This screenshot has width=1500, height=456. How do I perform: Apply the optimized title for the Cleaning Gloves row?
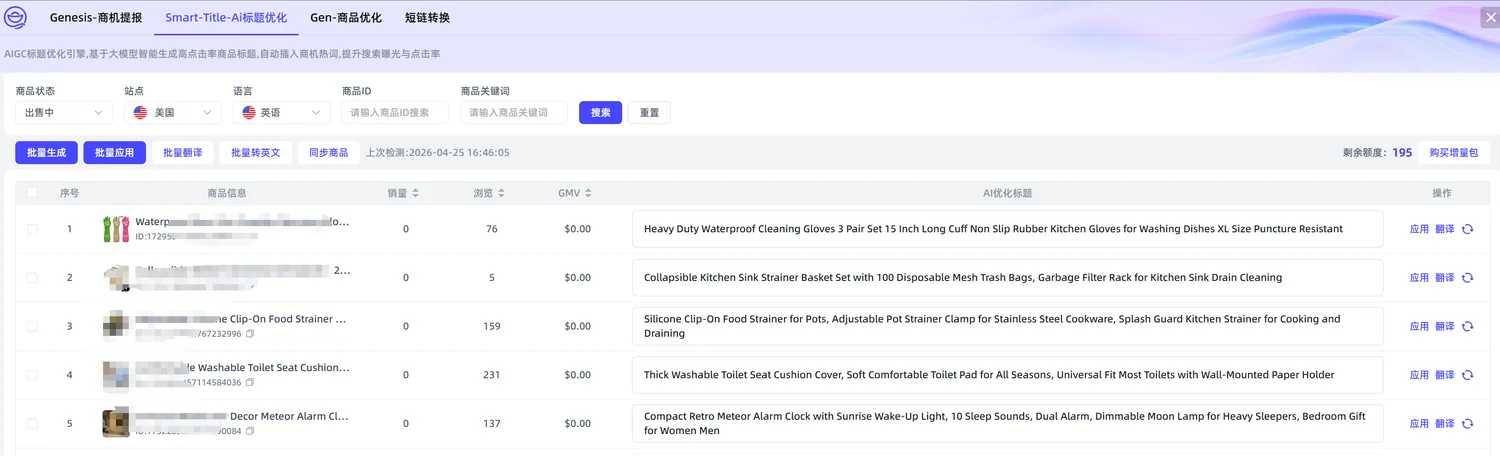1419,229
